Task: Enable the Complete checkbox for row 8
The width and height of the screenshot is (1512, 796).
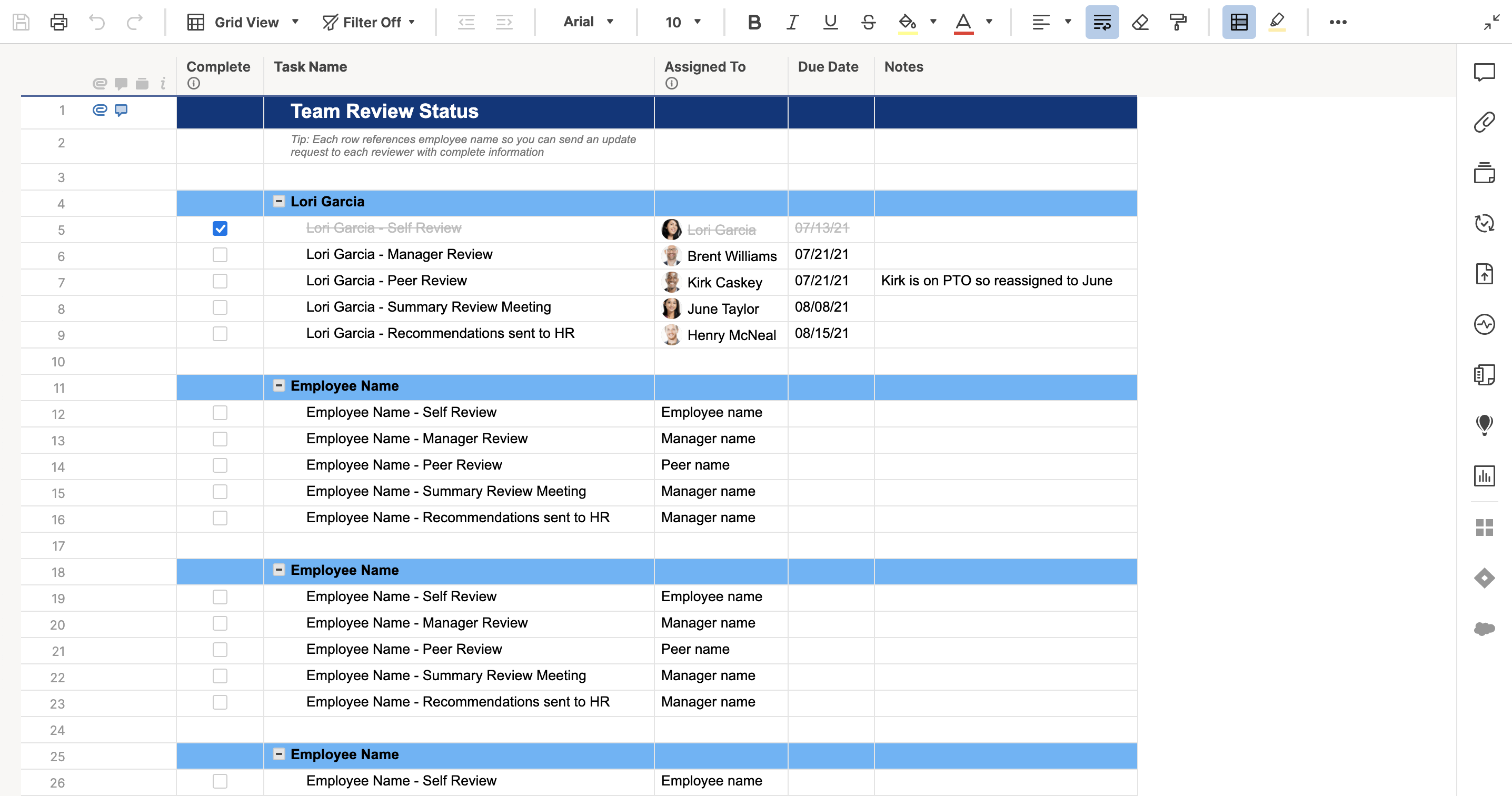Action: [219, 307]
